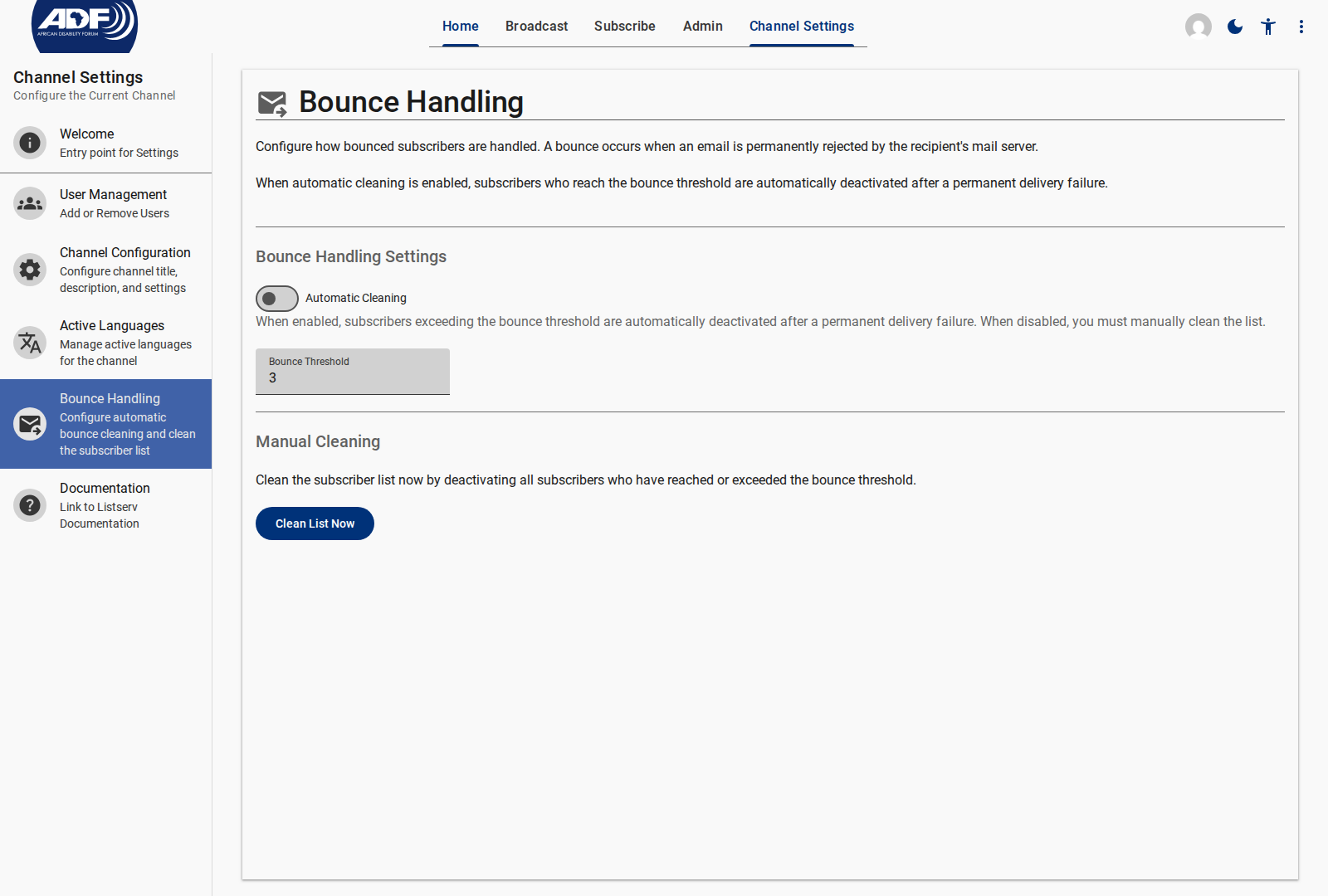Screen dimensions: 1328x896
Task: Go to the Home tab
Action: [461, 27]
